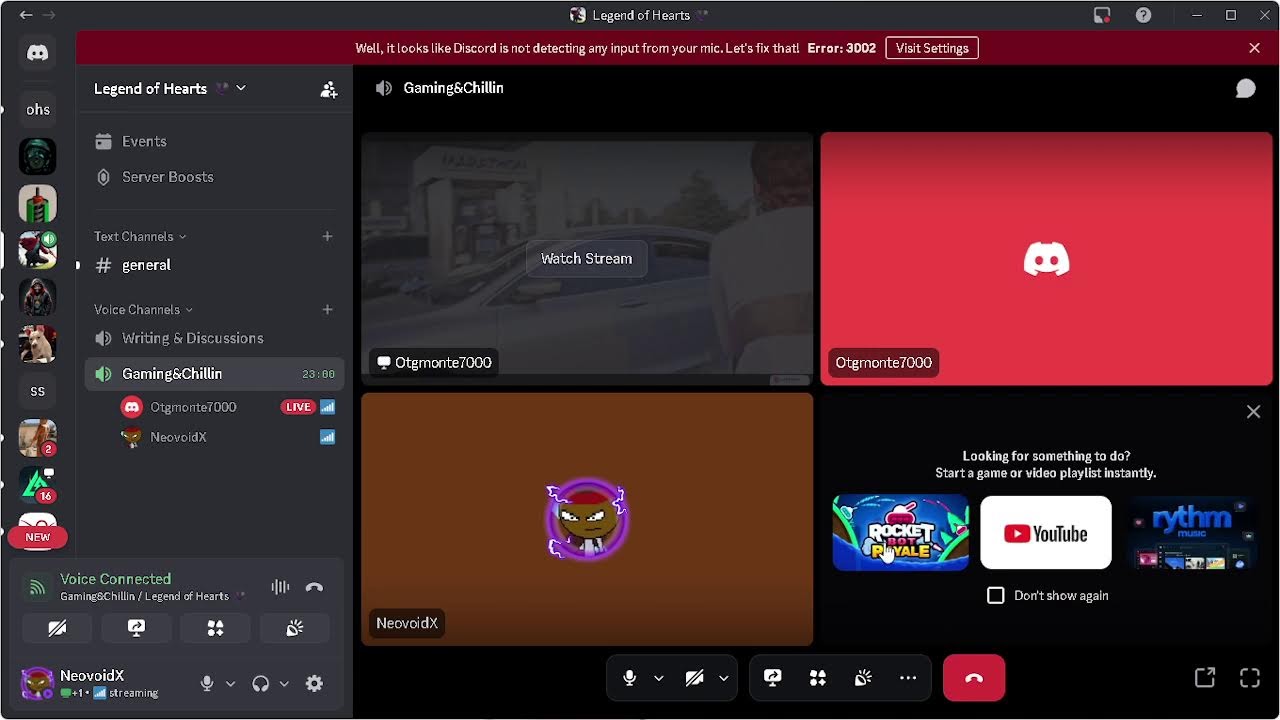Join Writing & Discussions voice channel
Viewport: 1280px width, 720px height.
[214, 338]
